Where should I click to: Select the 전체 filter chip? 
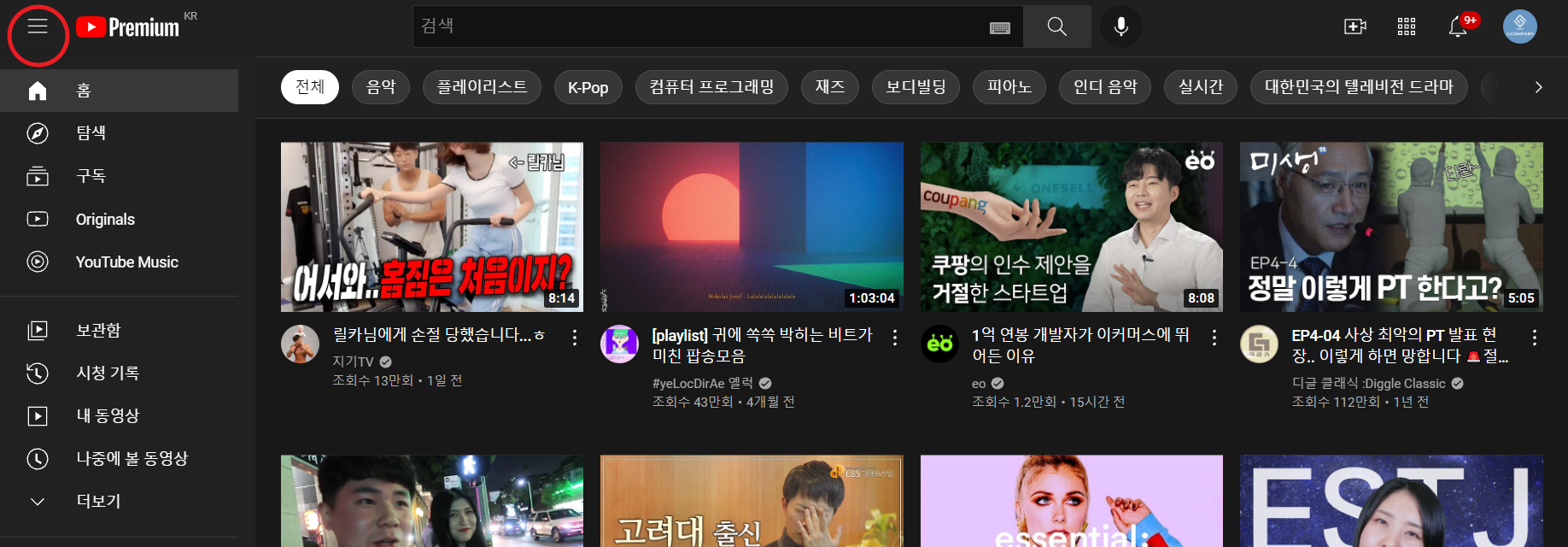(310, 87)
